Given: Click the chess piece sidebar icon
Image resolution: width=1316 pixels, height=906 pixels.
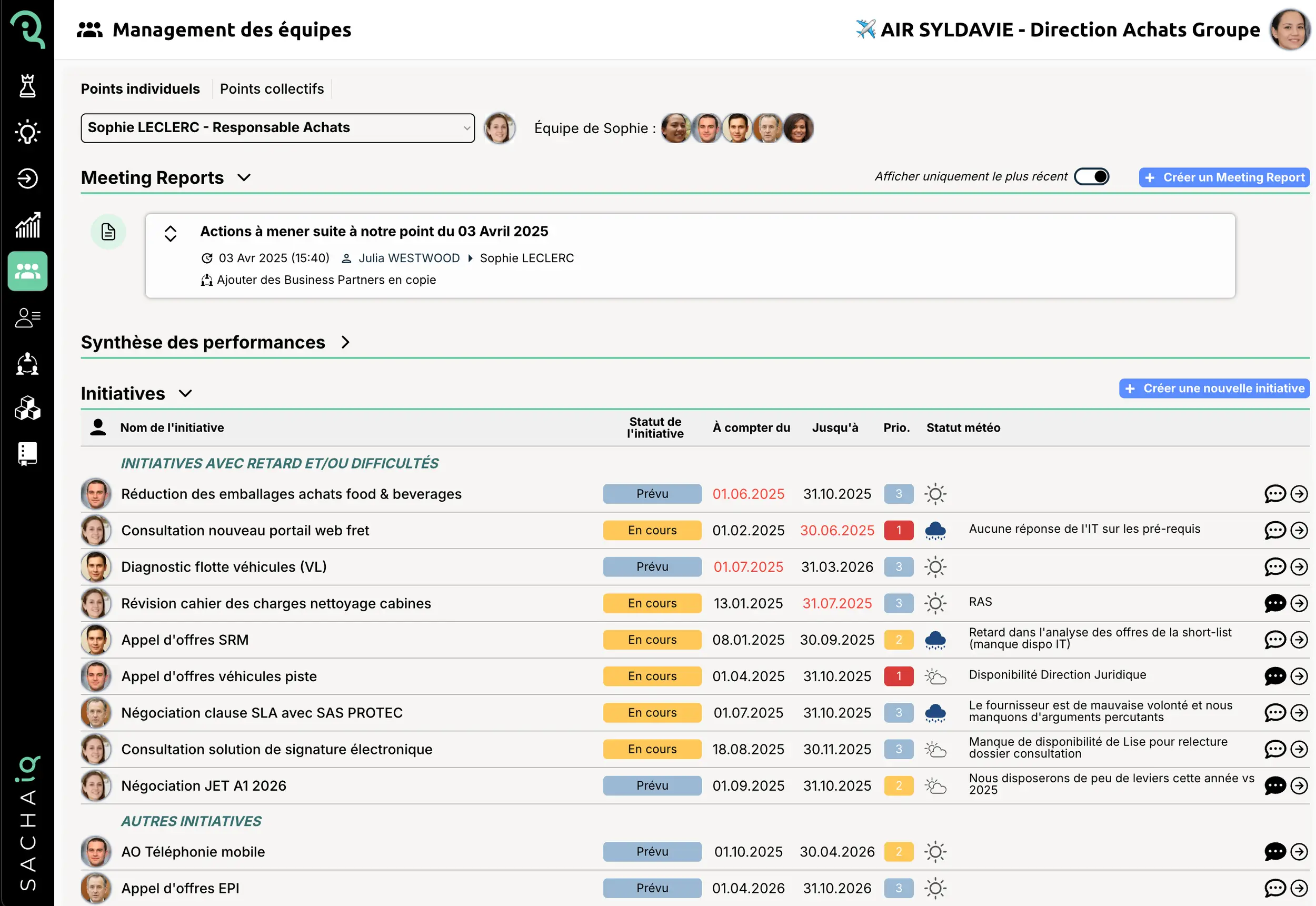Looking at the screenshot, I should click(27, 86).
